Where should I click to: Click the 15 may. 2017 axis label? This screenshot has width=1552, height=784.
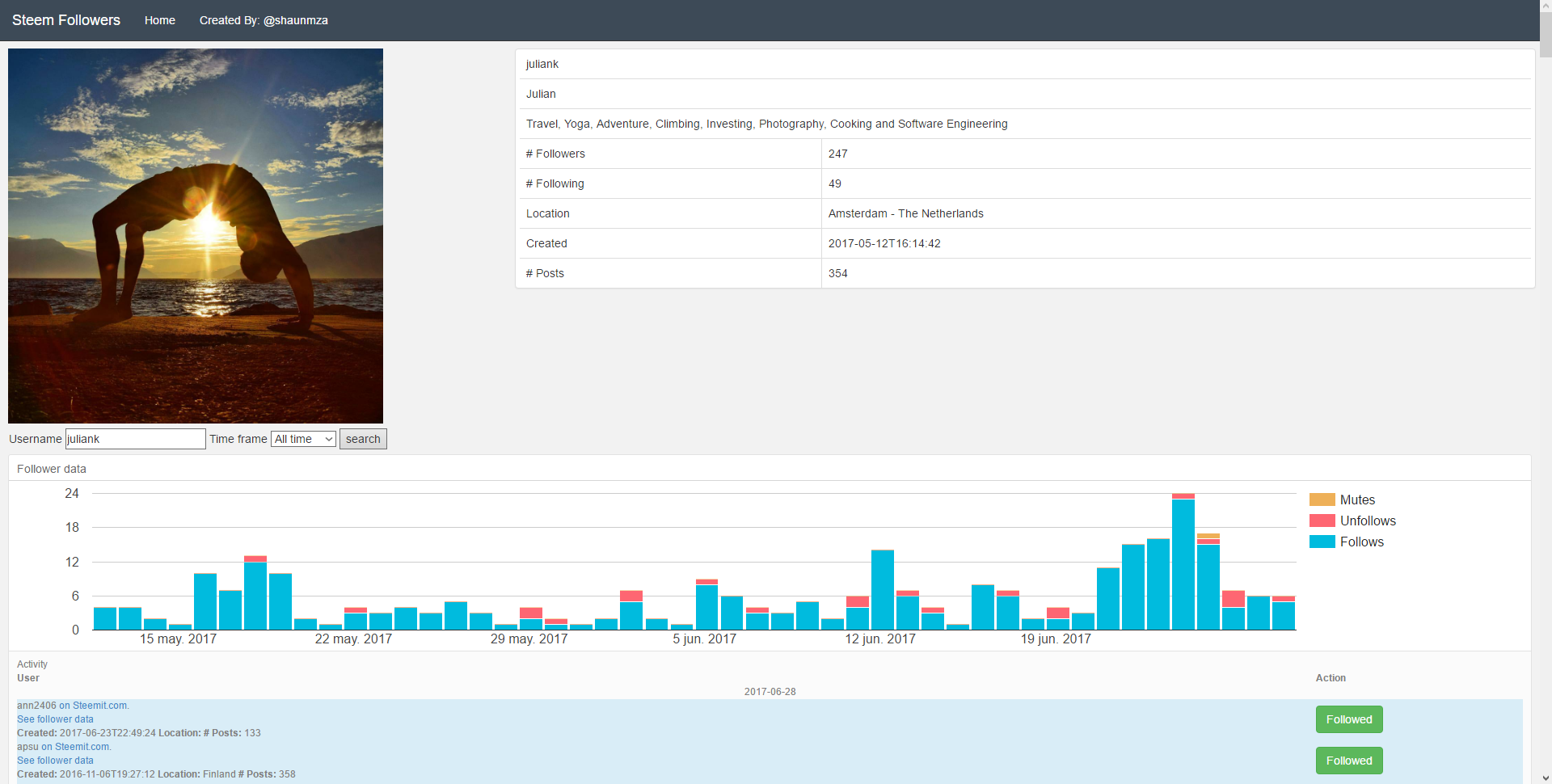[x=178, y=639]
